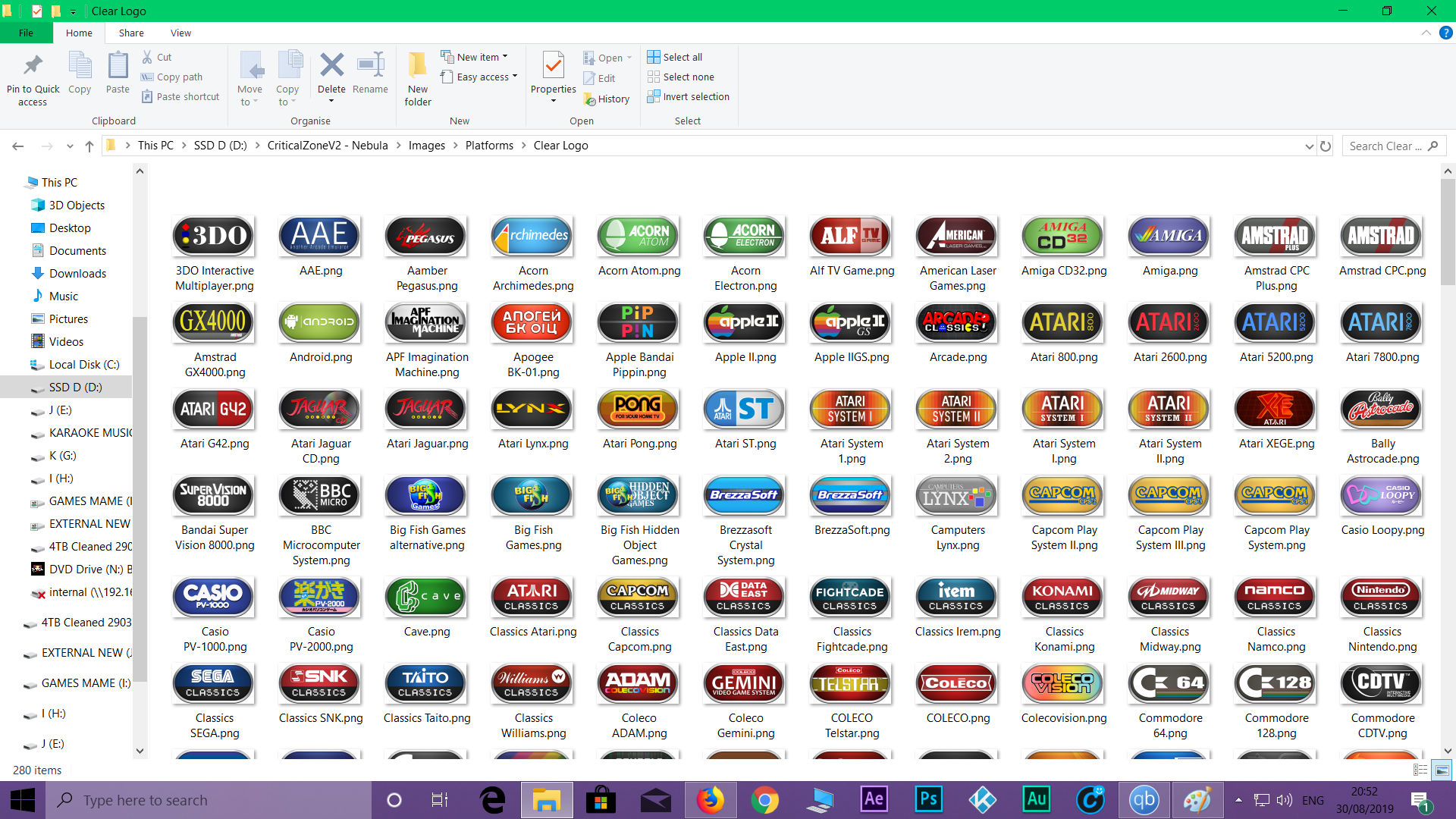Open recent locations dropdown arrow
This screenshot has width=1456, height=819.
coord(70,146)
